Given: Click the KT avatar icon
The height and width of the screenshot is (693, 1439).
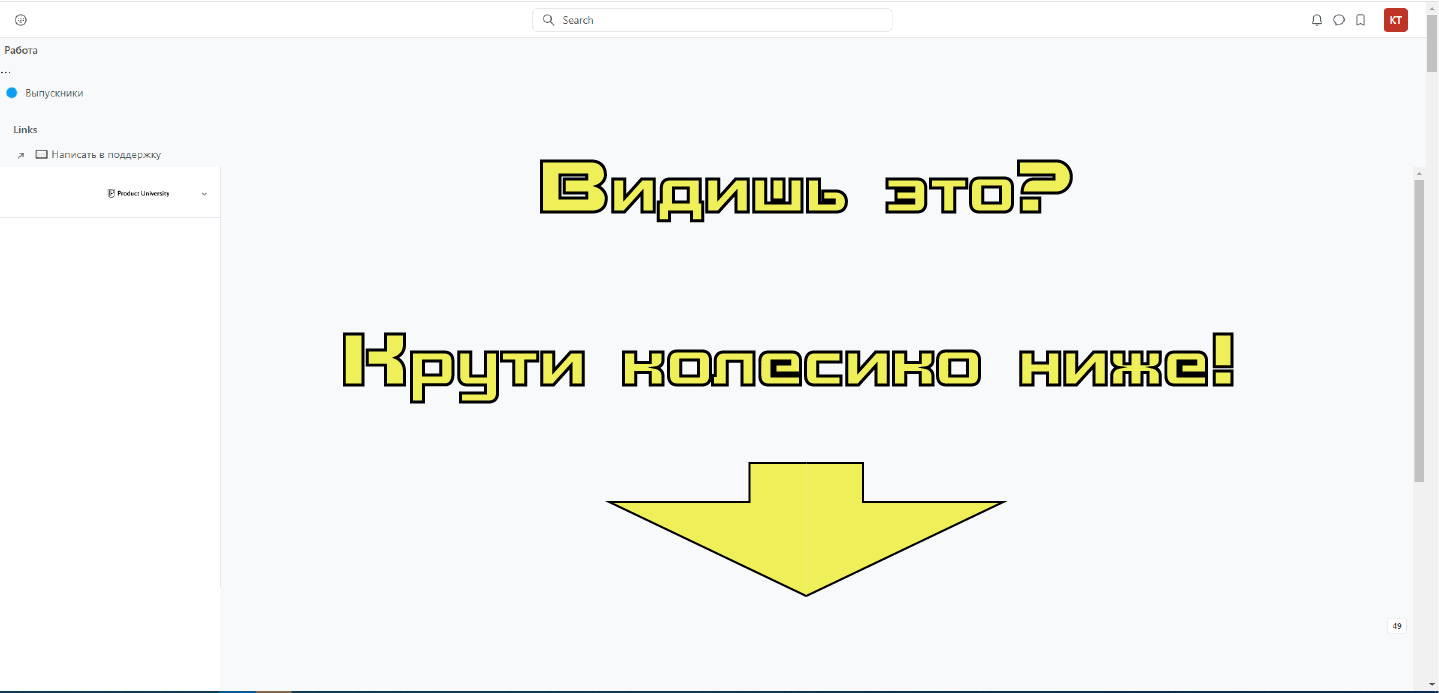Looking at the screenshot, I should pos(1395,19).
